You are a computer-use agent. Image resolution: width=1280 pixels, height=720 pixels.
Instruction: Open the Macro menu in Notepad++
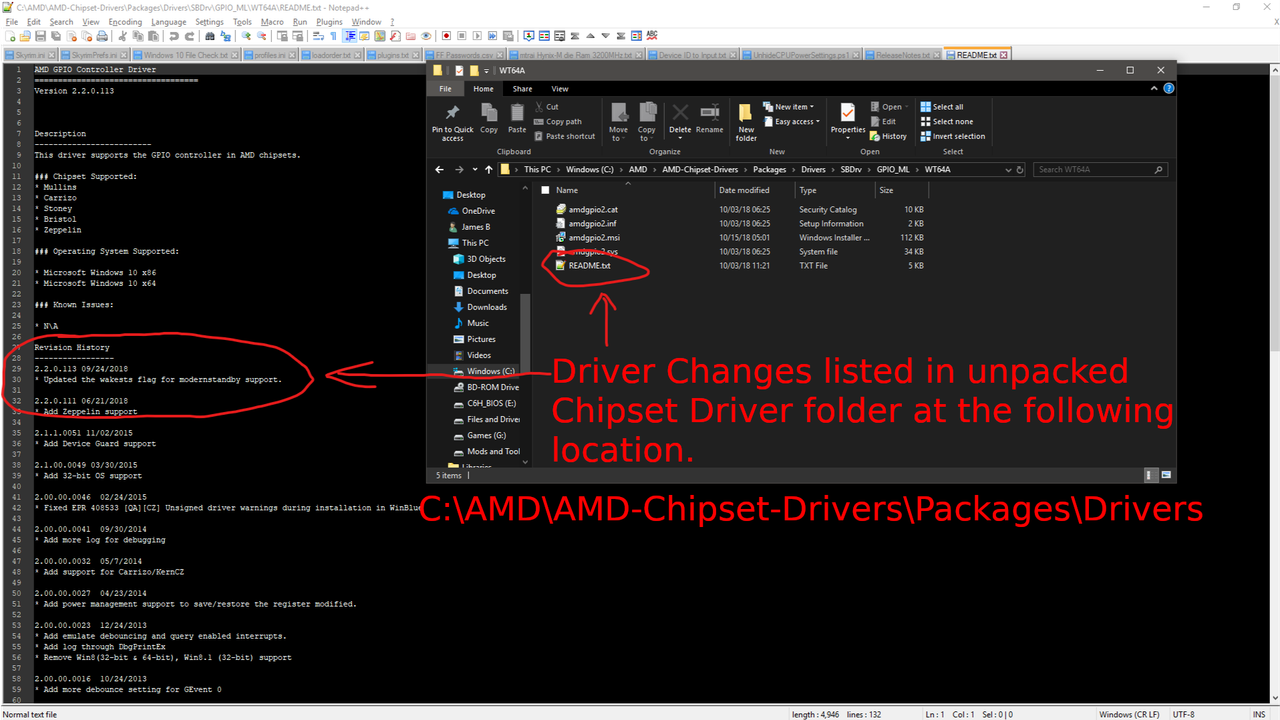pyautogui.click(x=272, y=21)
